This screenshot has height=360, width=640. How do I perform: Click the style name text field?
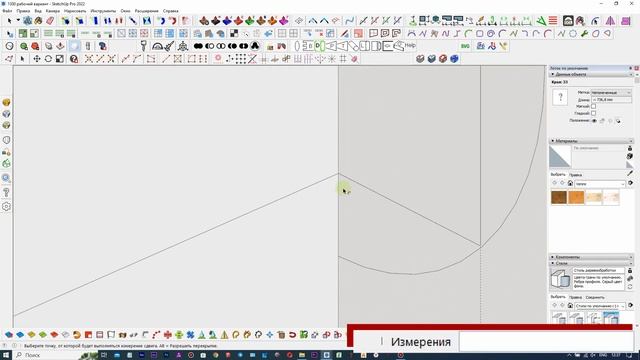[x=598, y=271]
